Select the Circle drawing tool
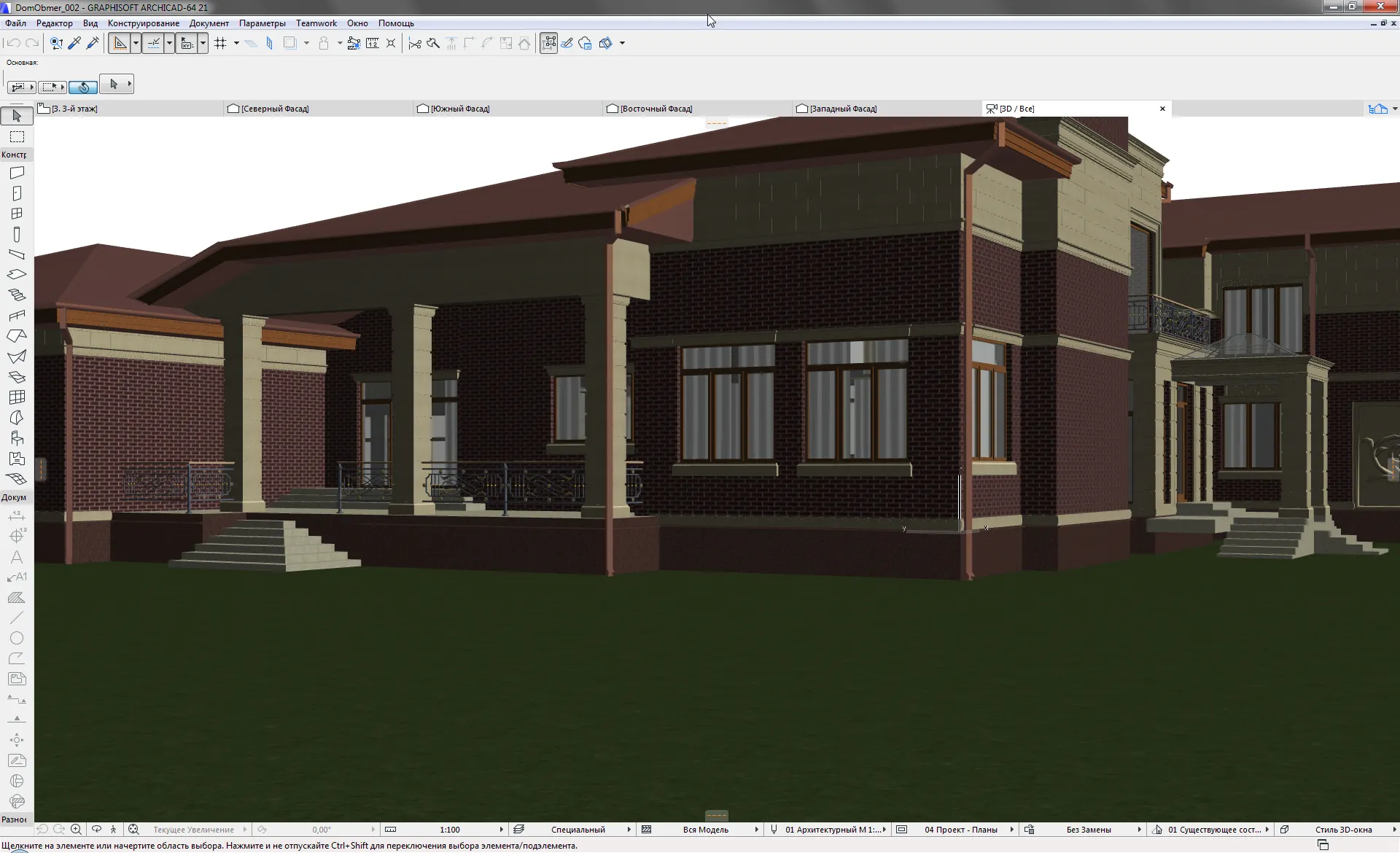The width and height of the screenshot is (1400, 853). [x=17, y=639]
